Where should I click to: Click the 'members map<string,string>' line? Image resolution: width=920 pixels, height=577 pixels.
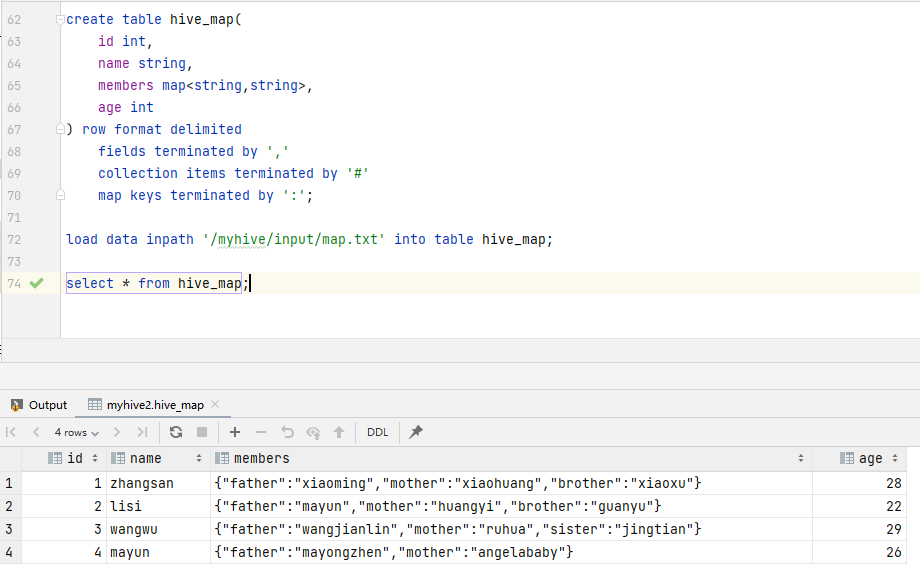tap(205, 86)
